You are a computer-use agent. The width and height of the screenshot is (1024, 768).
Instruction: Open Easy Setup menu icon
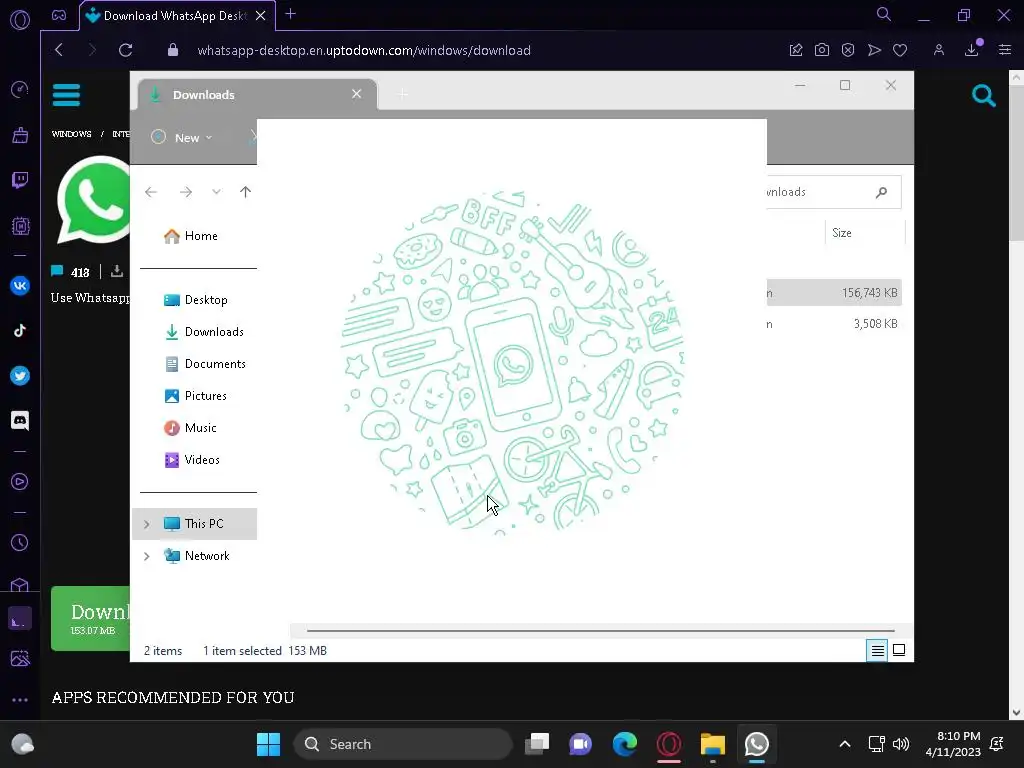[x=1004, y=50]
